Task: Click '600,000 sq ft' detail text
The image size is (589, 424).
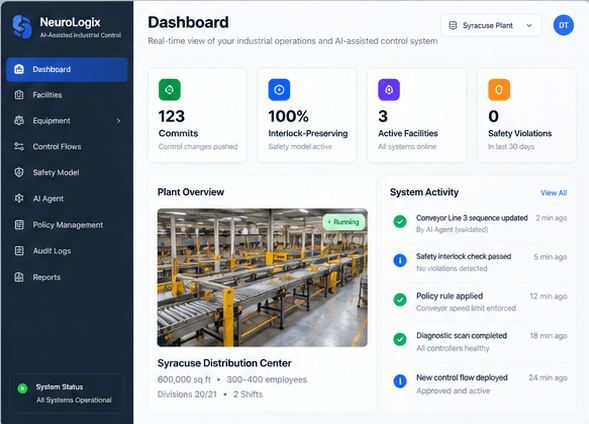Action: pyautogui.click(x=184, y=379)
